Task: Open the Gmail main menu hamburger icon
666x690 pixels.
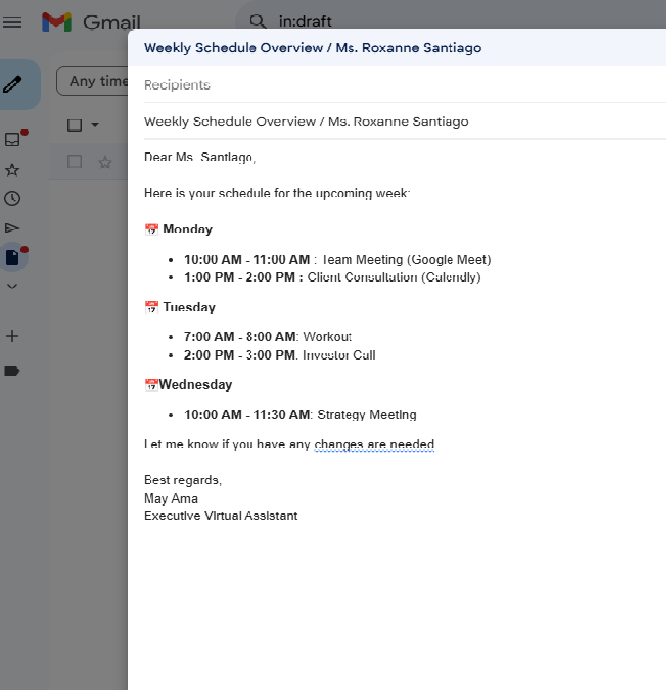Action: (12, 22)
